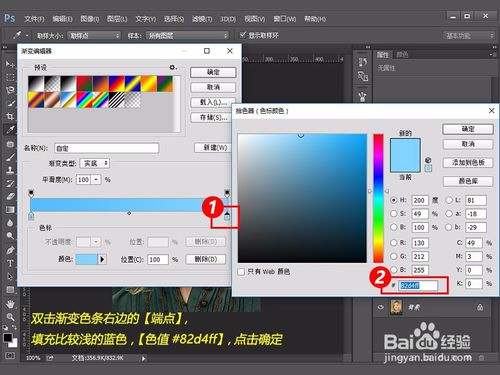This screenshot has width=500, height=375.
Task: Open the 文件(F) menu
Action: (34, 19)
